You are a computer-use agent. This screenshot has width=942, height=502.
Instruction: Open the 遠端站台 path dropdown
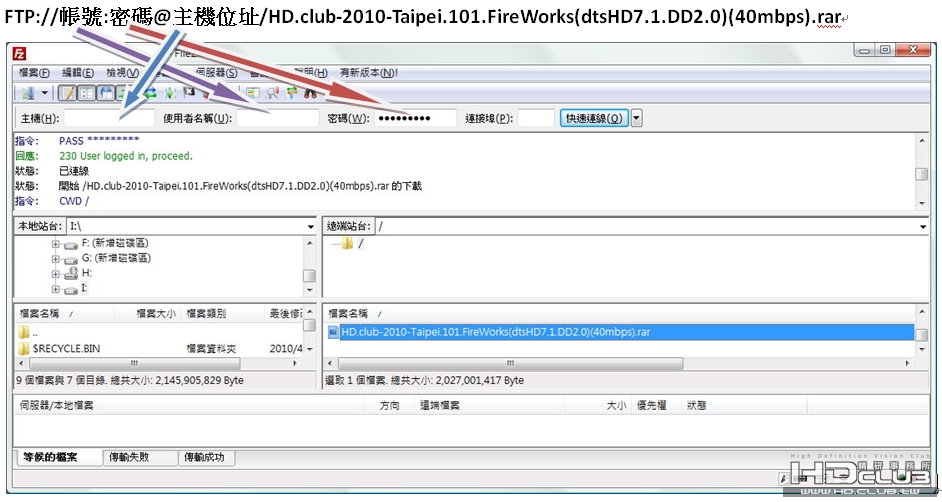point(923,227)
